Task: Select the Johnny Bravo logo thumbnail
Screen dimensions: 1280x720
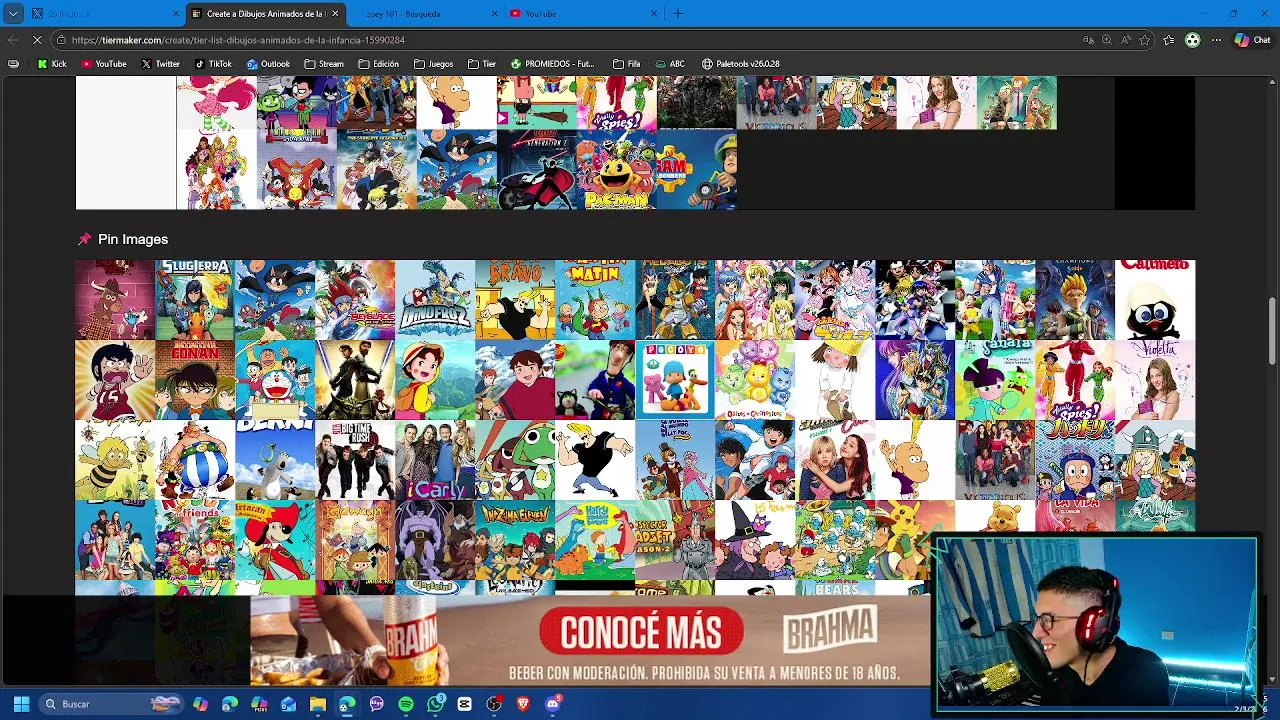Action: 515,300
